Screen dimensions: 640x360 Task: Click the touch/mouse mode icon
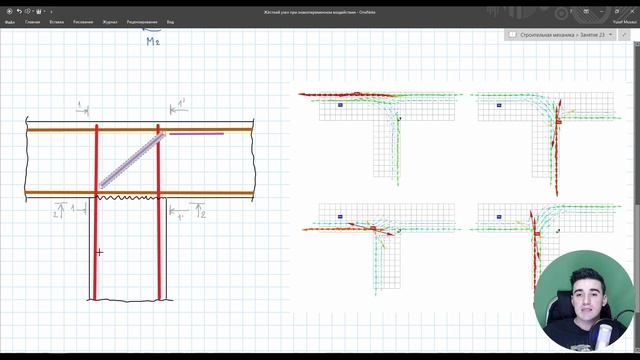28,11
